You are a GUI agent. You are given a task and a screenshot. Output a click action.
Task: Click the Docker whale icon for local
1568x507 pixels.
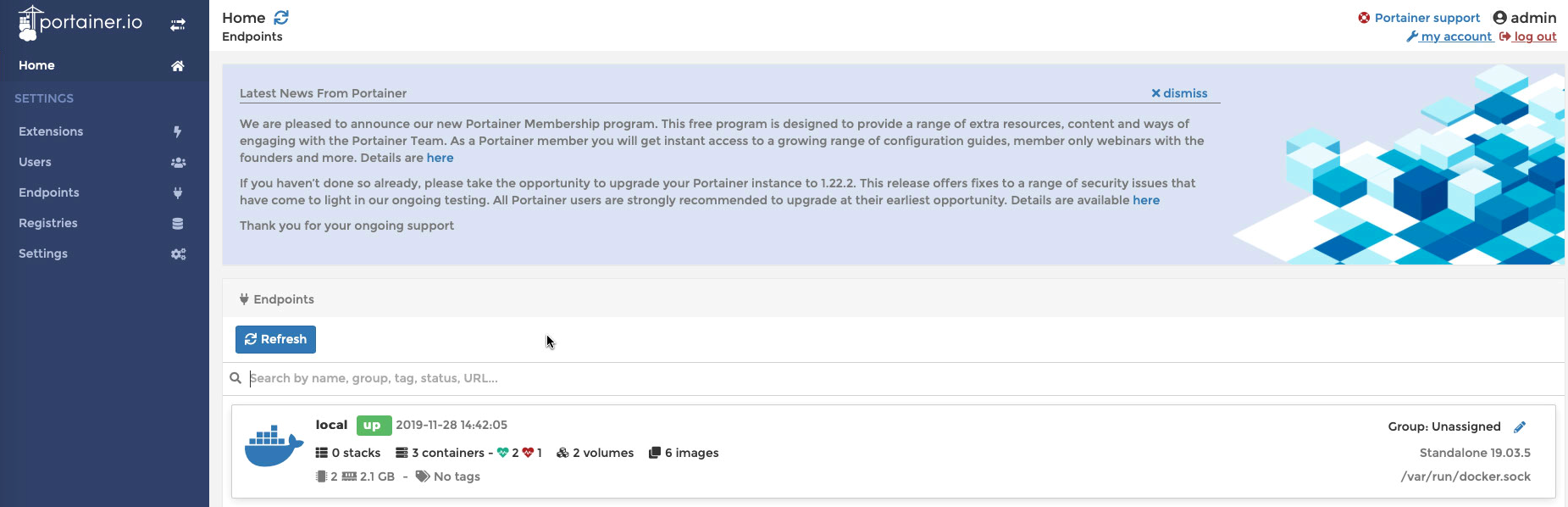tap(274, 446)
